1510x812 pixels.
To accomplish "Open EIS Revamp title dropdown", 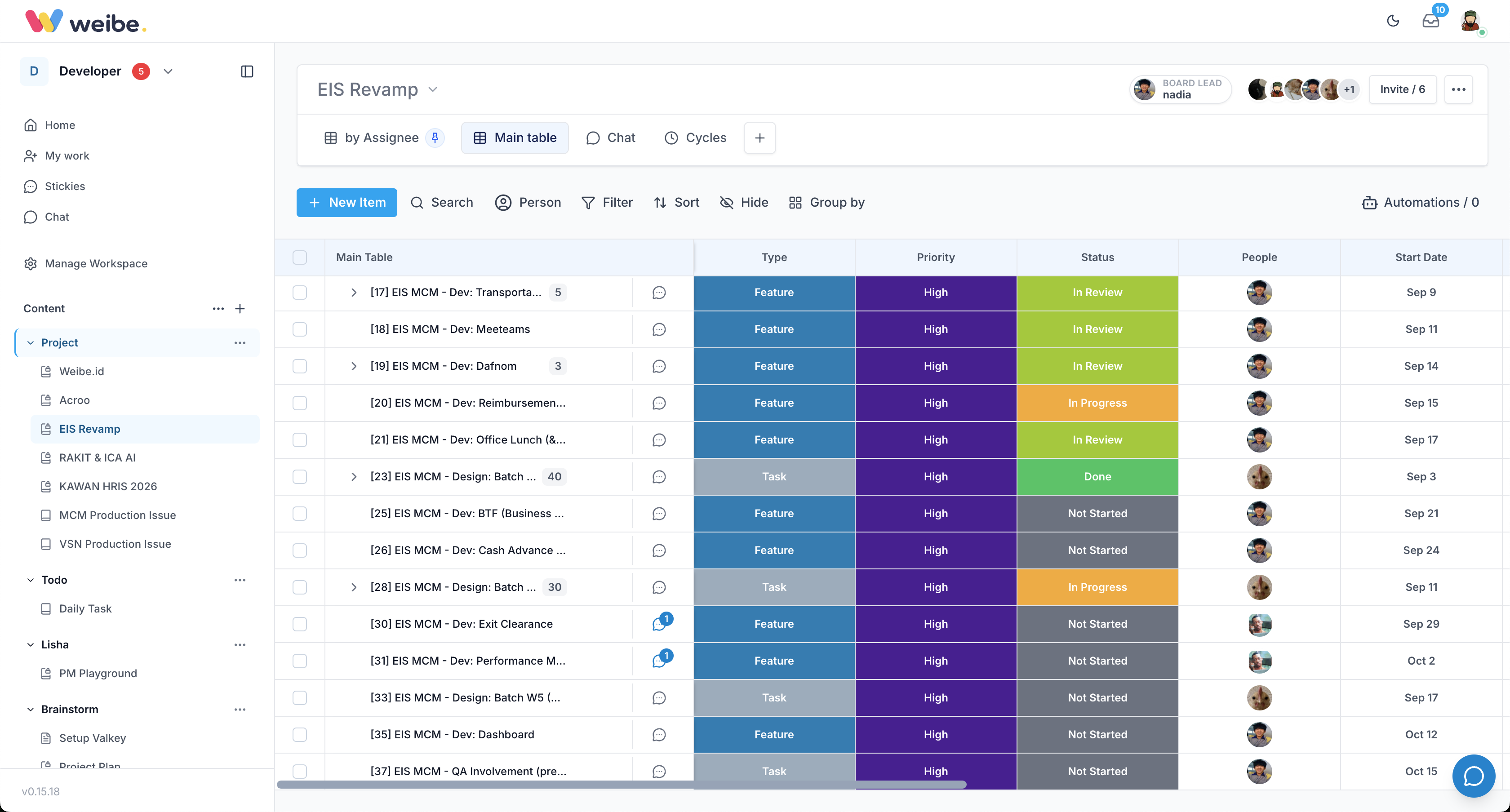I will pos(433,90).
